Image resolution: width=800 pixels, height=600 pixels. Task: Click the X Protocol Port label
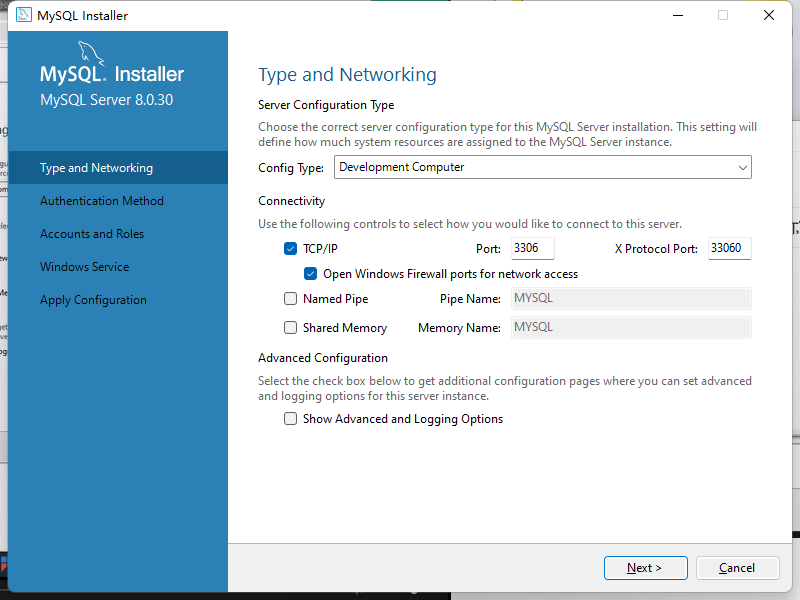pyautogui.click(x=656, y=249)
